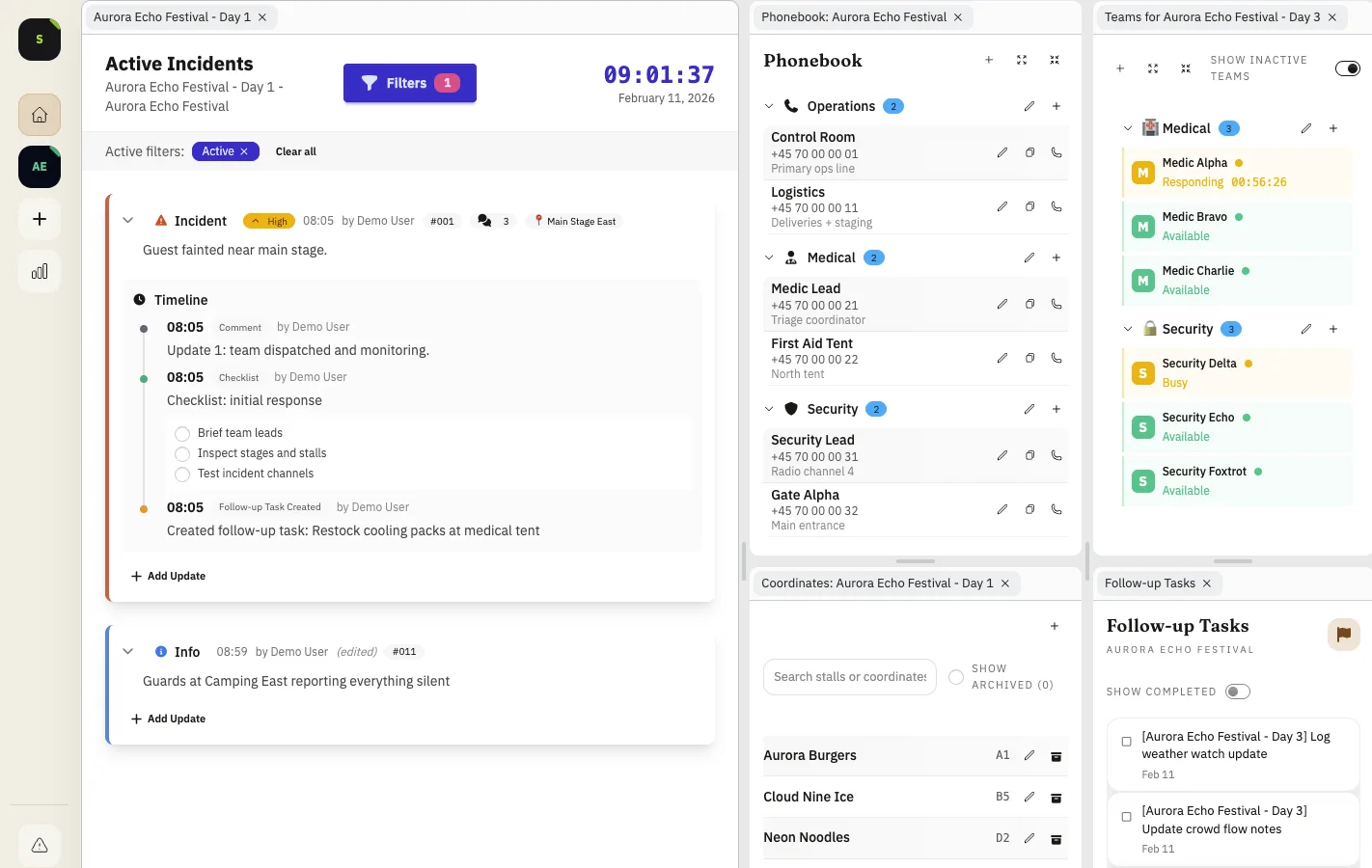Click the flag icon in Follow-up Tasks
This screenshot has height=868, width=1372.
[x=1343, y=634]
